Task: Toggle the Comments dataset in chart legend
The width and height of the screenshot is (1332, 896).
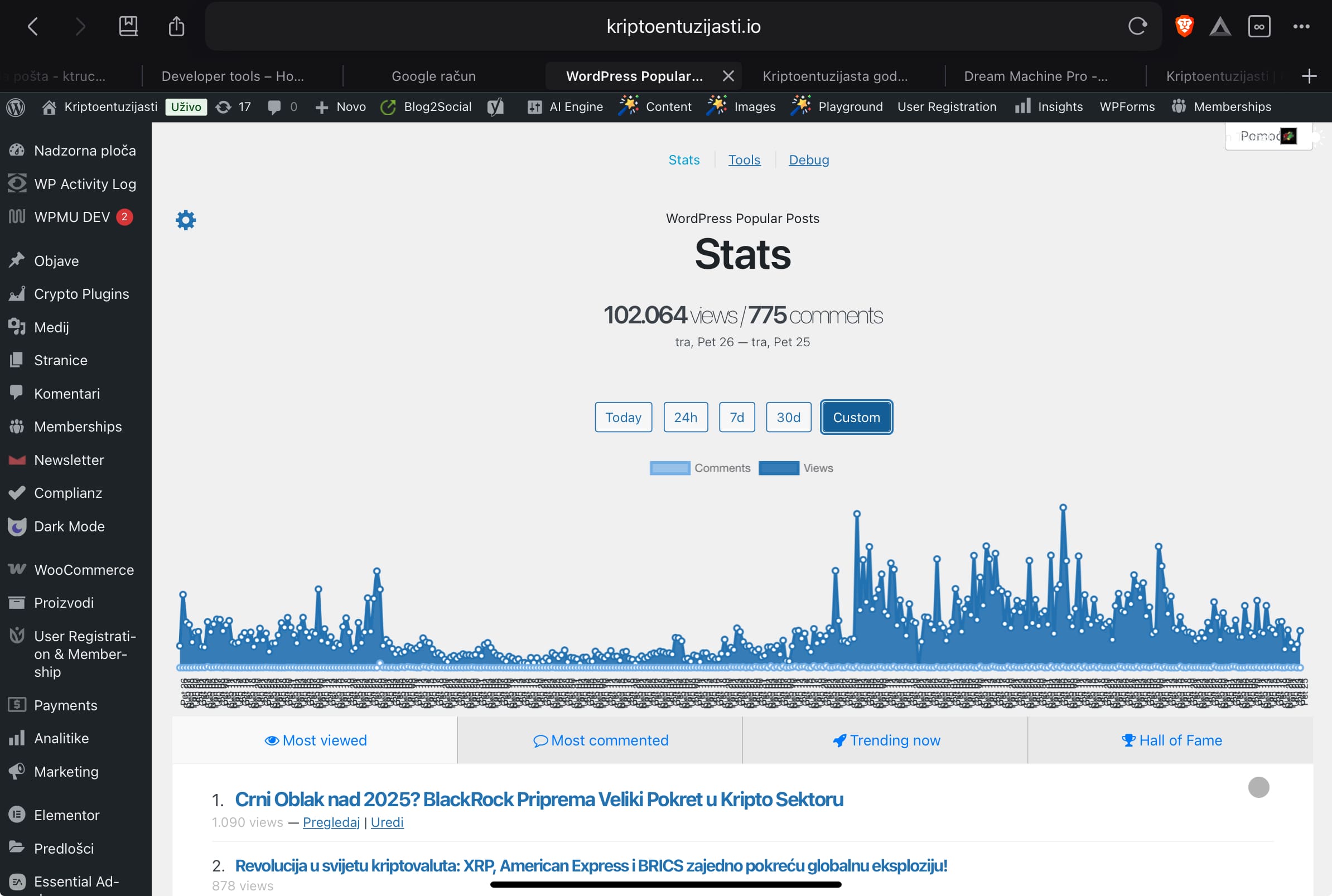Action: 699,468
